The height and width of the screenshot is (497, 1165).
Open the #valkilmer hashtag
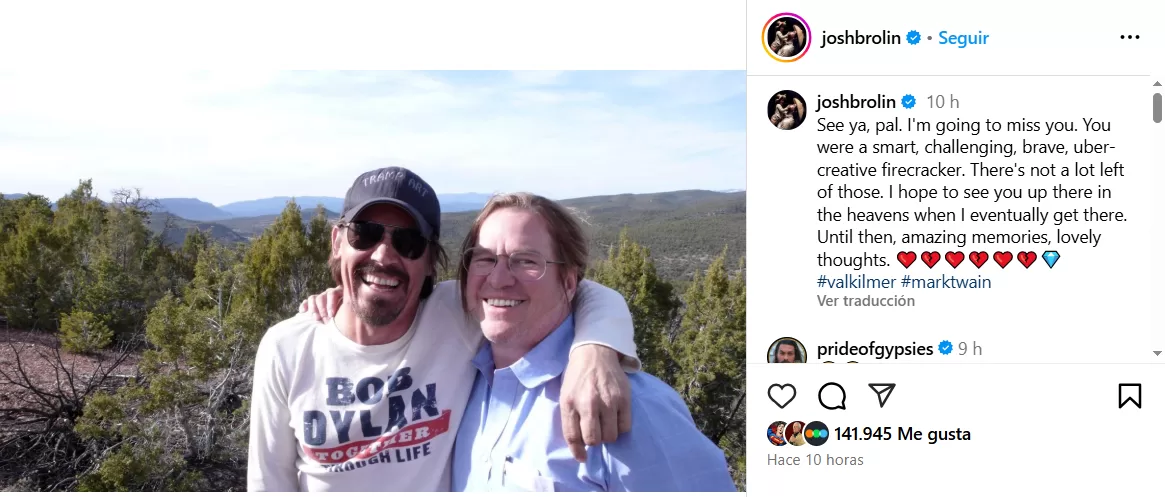coord(856,282)
